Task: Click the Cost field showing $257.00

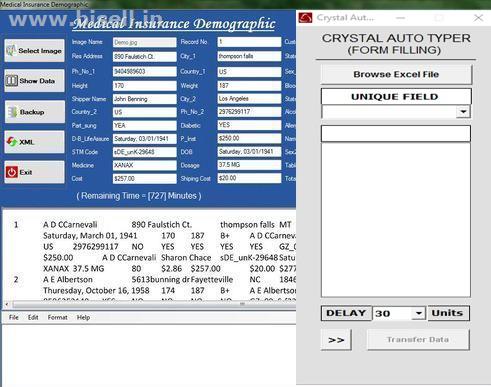Action: click(x=144, y=179)
